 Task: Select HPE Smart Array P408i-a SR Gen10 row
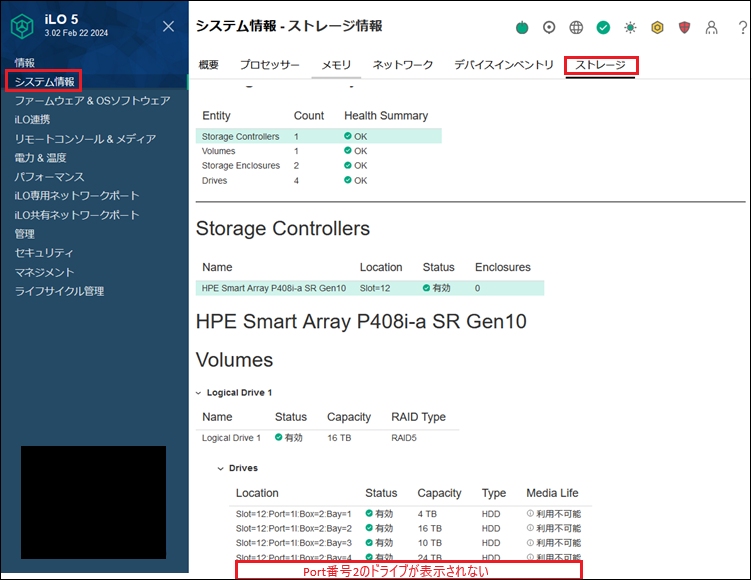click(370, 288)
